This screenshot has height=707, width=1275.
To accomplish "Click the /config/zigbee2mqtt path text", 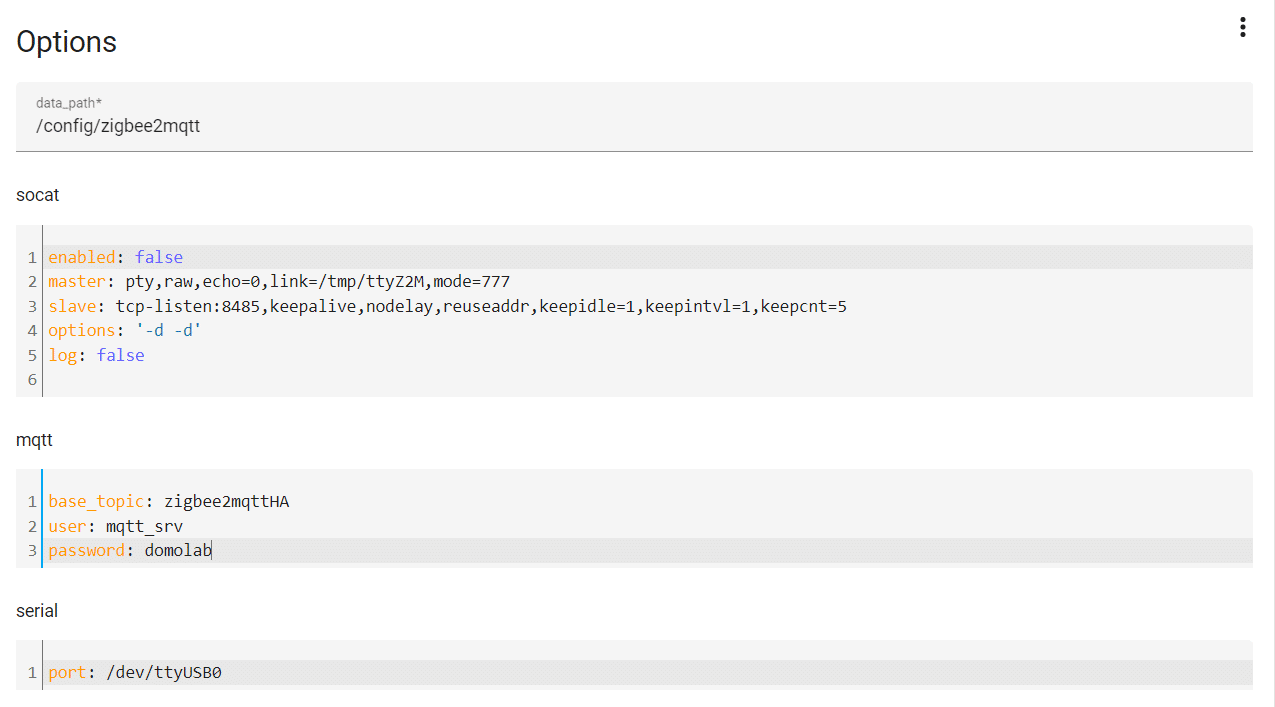I will tap(118, 126).
